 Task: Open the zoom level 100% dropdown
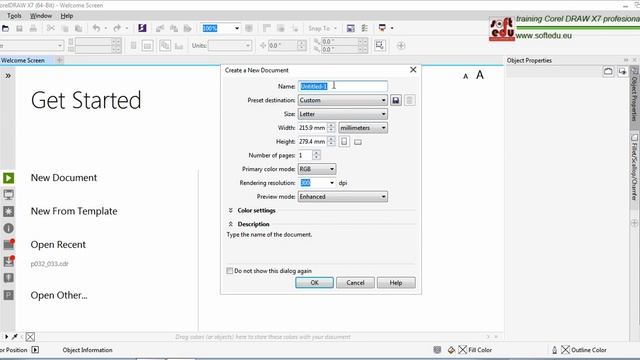[x=237, y=28]
